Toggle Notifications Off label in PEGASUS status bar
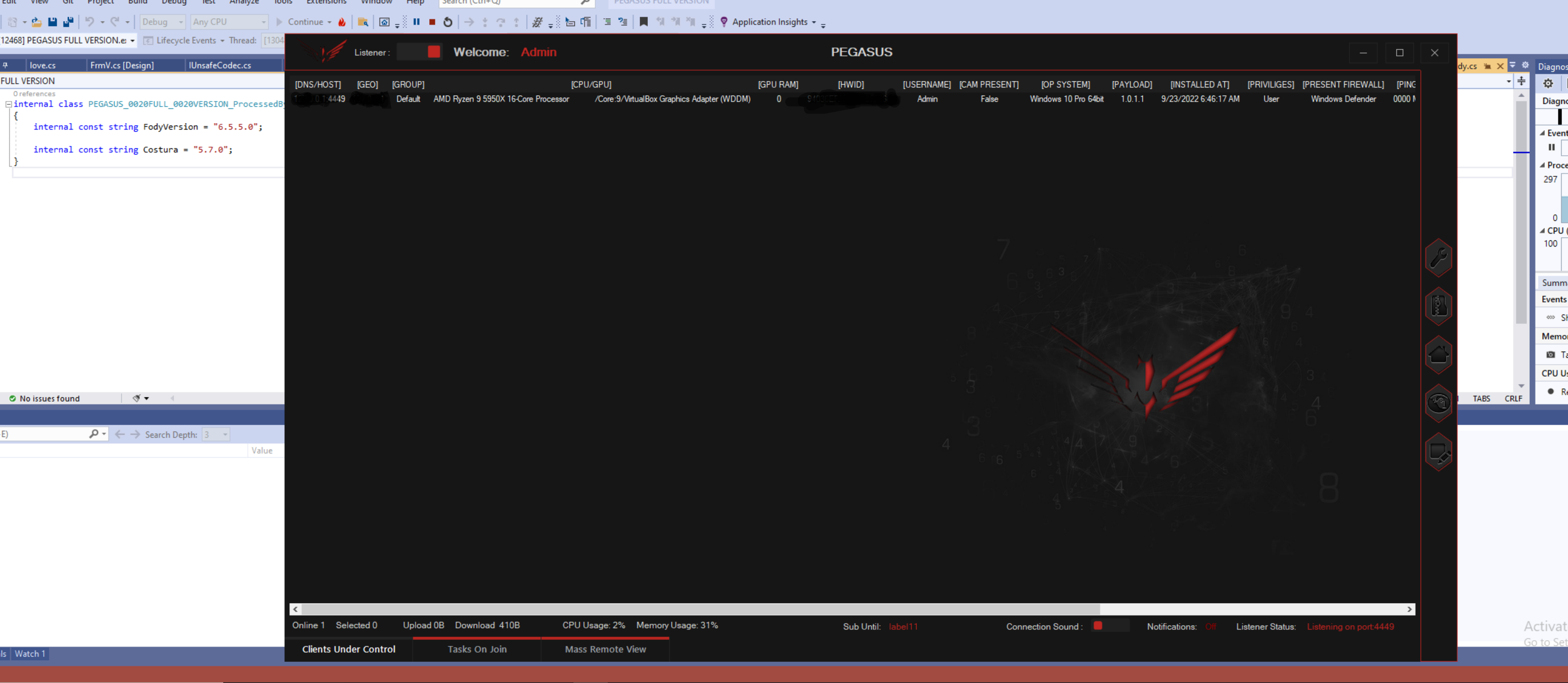Image resolution: width=1568 pixels, height=683 pixels. pos(1211,627)
